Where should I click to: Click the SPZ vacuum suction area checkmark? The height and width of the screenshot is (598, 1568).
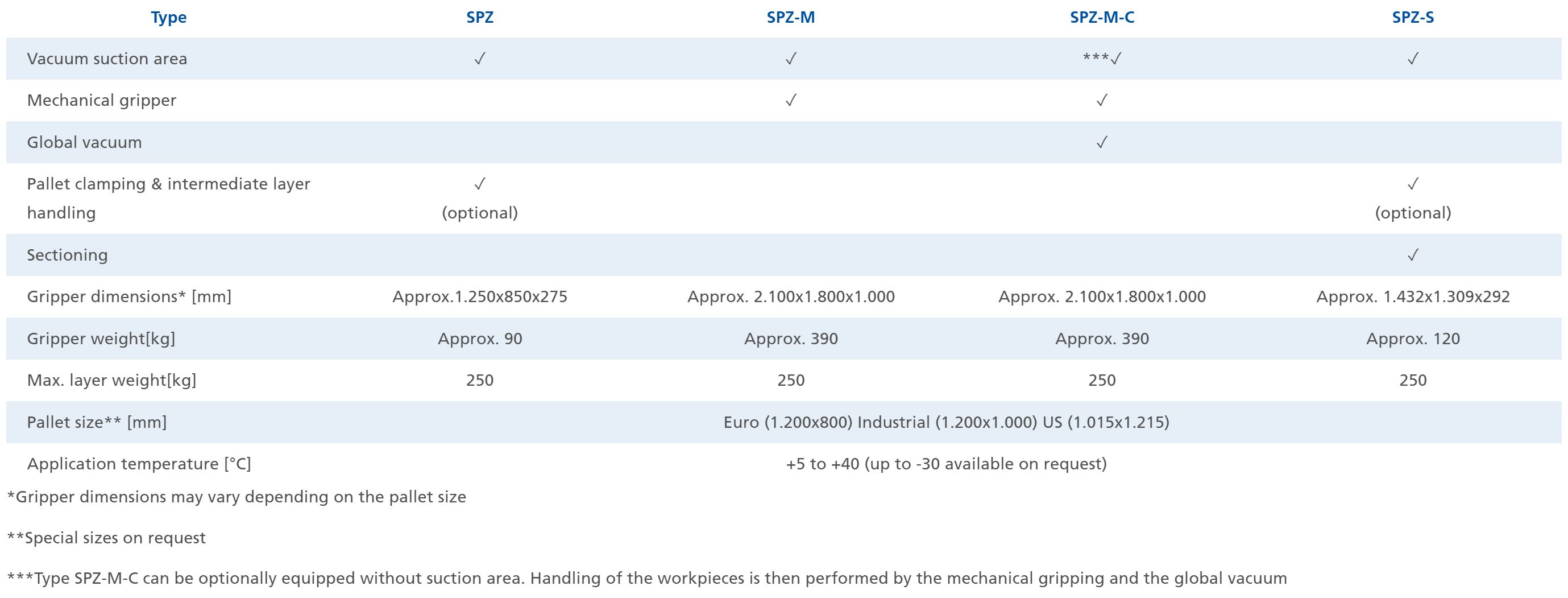pos(480,59)
